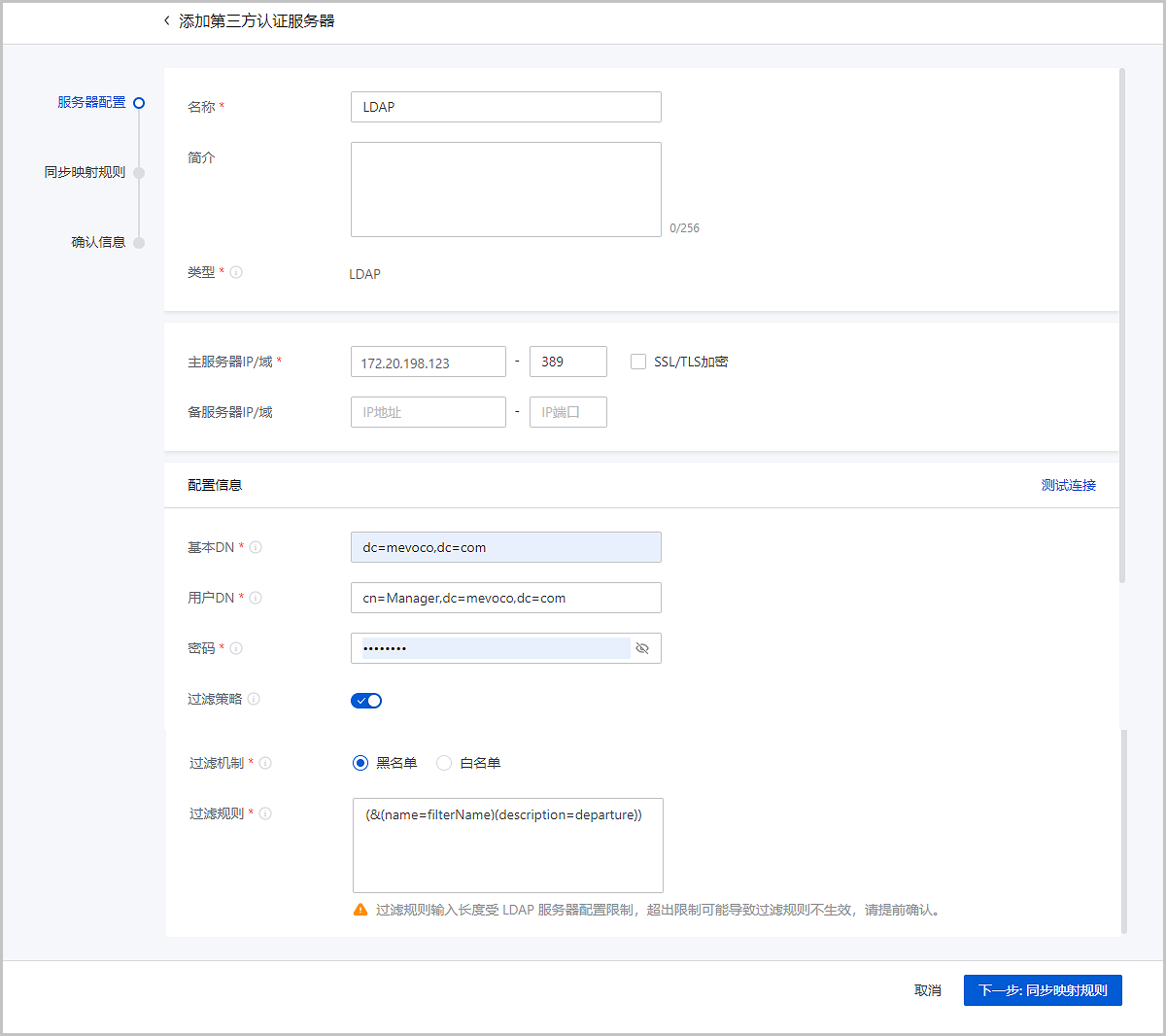
Task: Click the filter rule length warning text
Action: [658, 911]
